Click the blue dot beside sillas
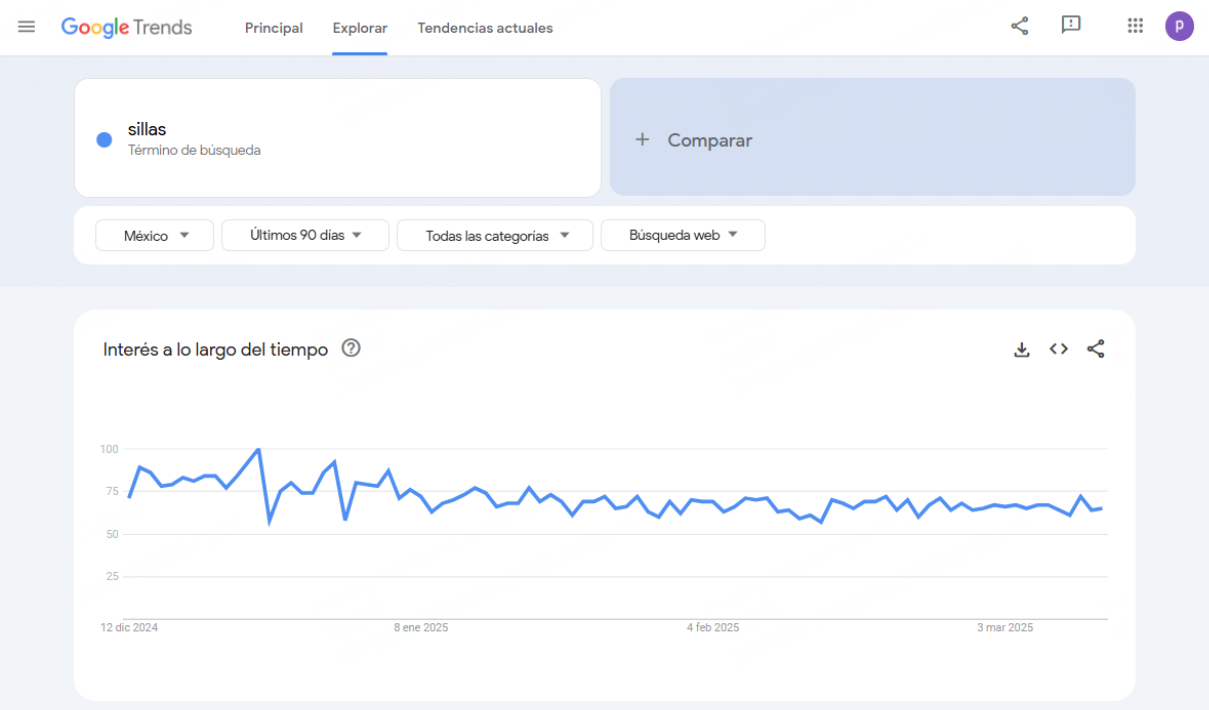Viewport: 1209px width, 710px height. coord(103,139)
